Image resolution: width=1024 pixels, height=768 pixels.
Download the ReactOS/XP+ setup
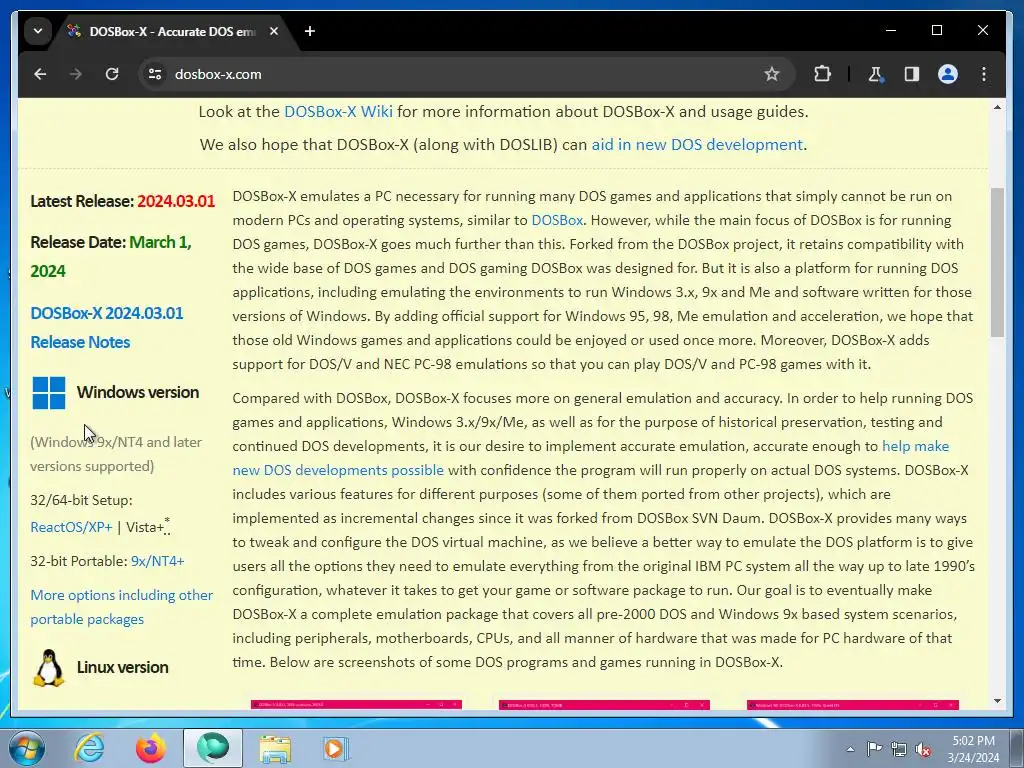tap(71, 527)
